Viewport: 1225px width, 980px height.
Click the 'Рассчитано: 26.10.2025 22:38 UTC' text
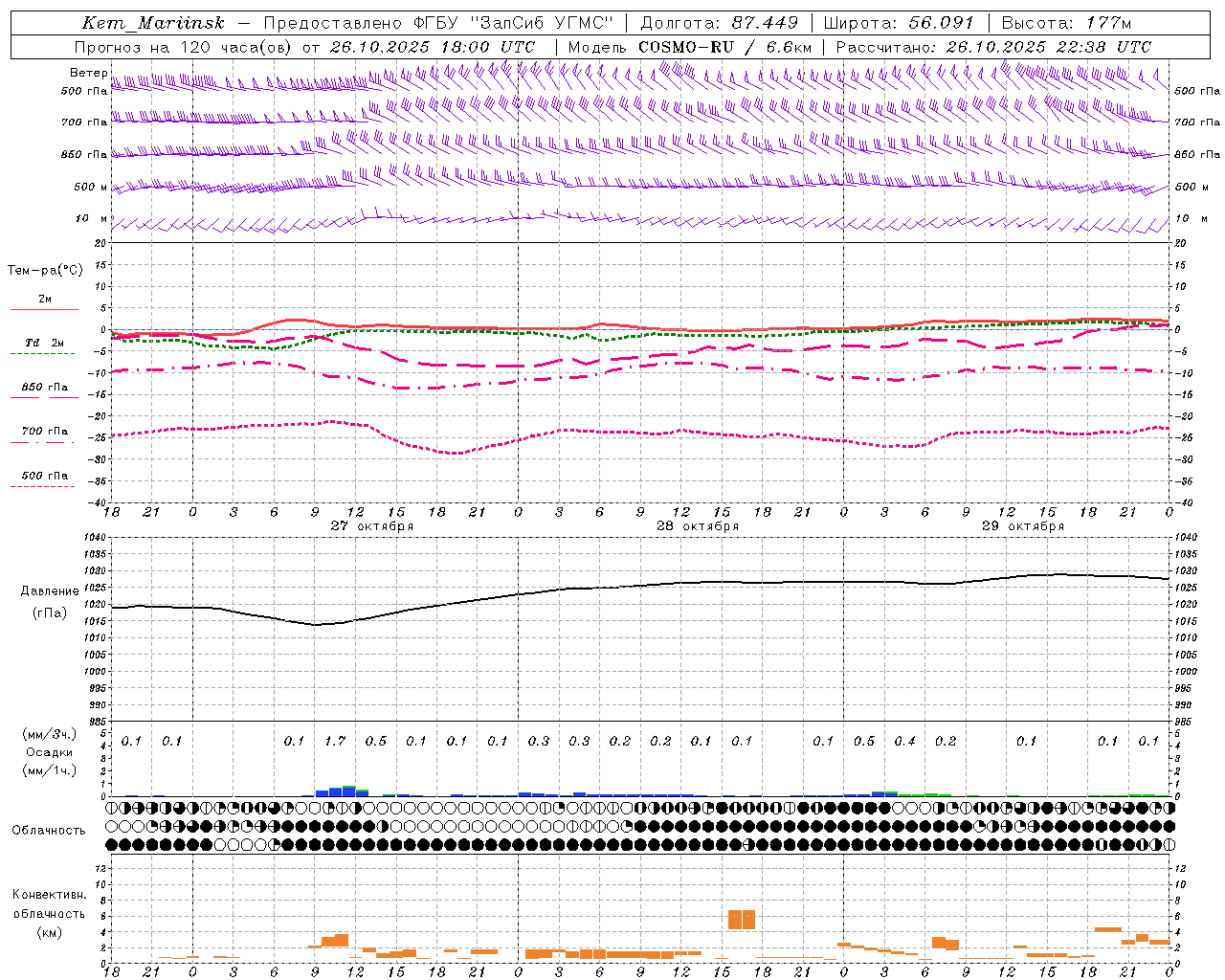993,47
